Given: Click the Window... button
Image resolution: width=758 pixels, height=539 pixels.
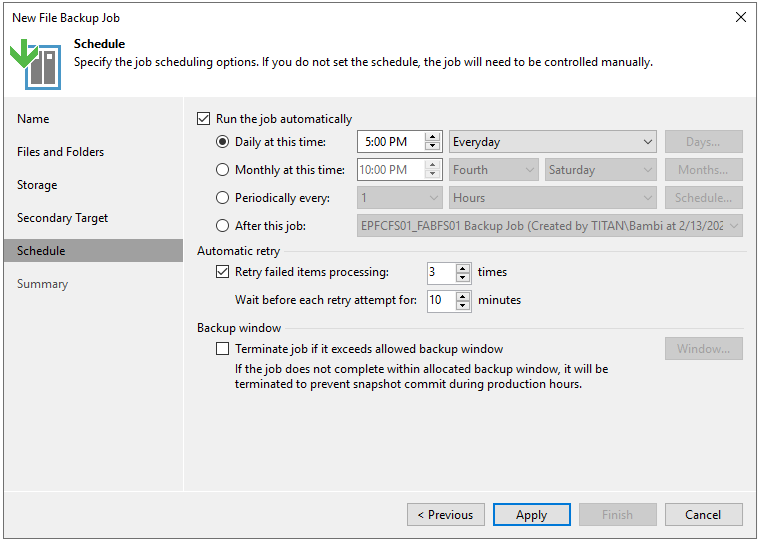Looking at the screenshot, I should pos(703,349).
